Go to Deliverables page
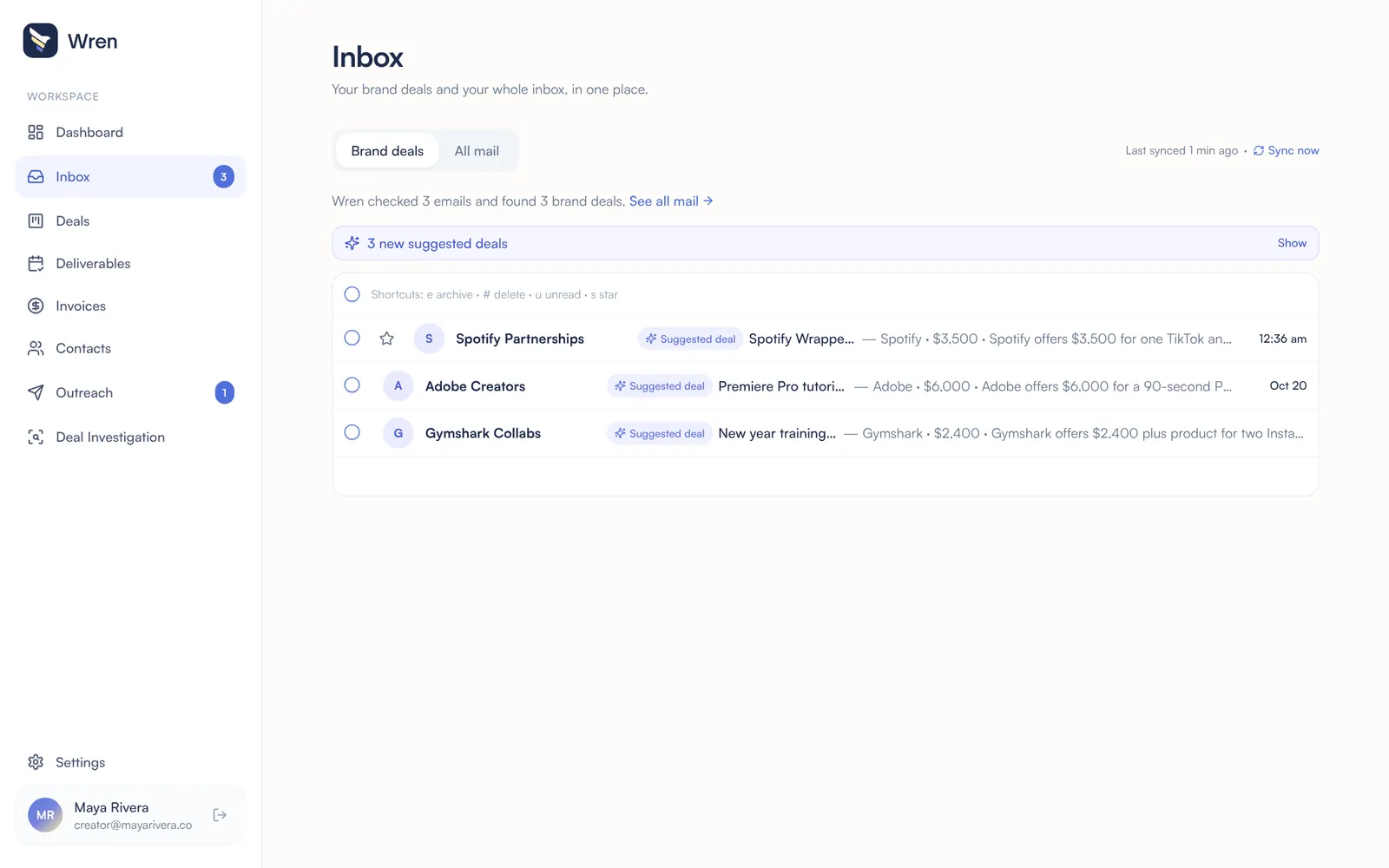The image size is (1389, 868). point(130,263)
